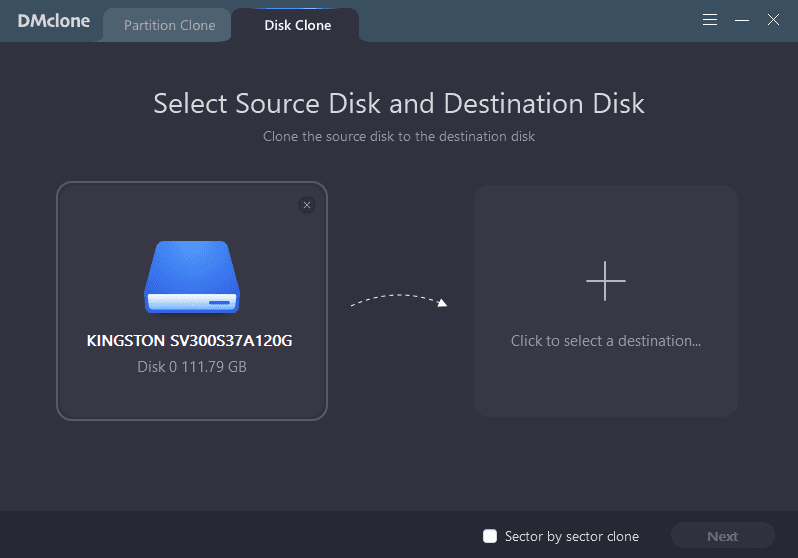Close the DMclone window
Screen dimensions: 798x558
point(773,20)
